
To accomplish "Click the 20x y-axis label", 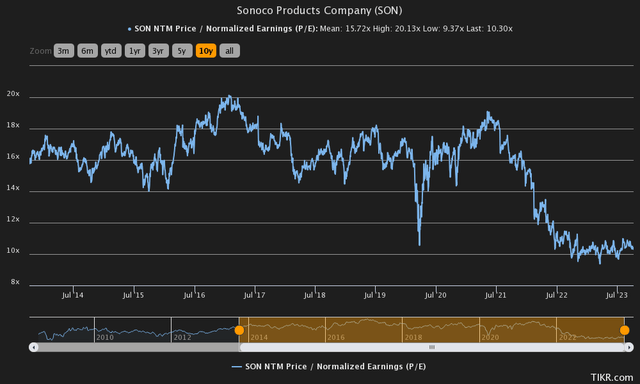I will pyautogui.click(x=13, y=93).
